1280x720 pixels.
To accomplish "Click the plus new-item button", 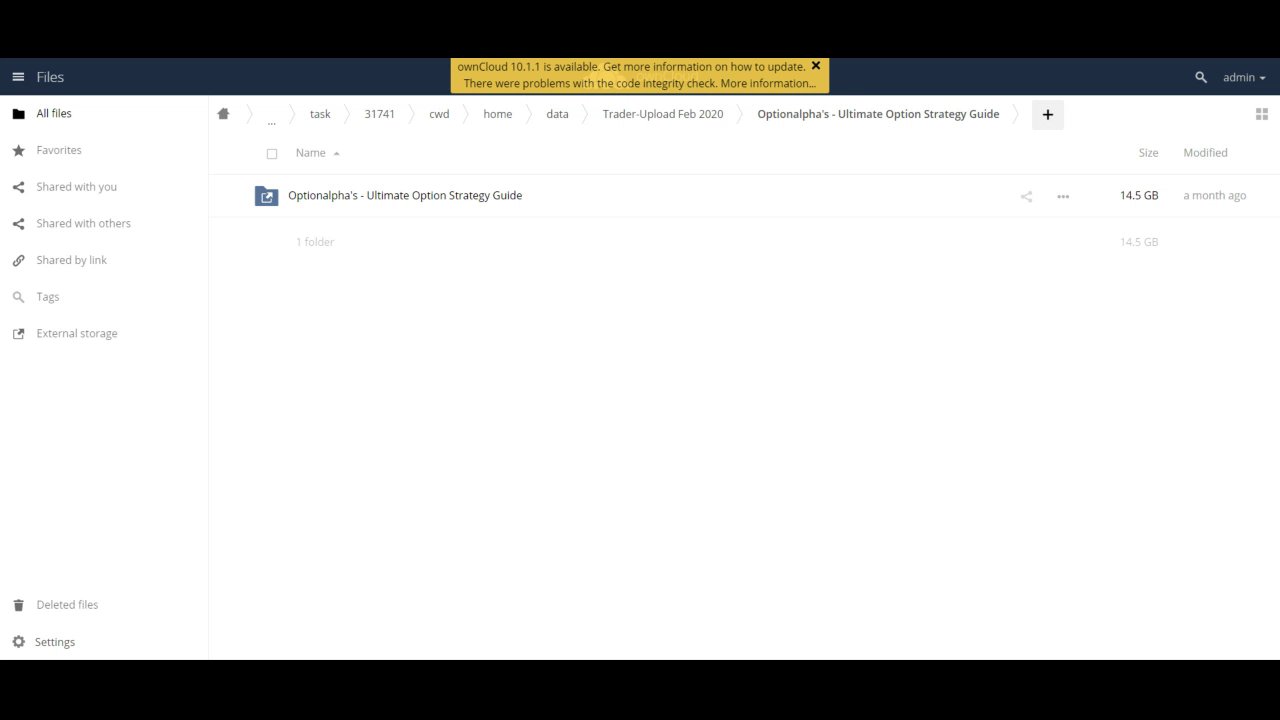I will click(x=1048, y=114).
